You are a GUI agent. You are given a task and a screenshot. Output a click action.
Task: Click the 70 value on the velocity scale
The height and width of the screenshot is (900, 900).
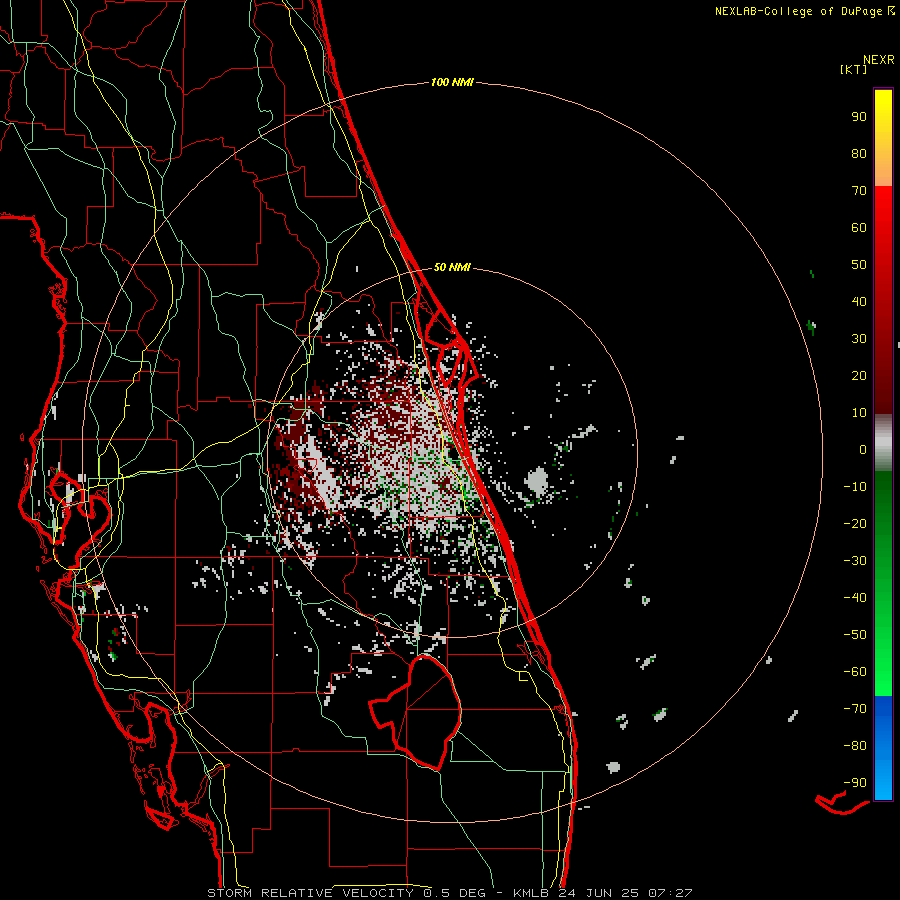coord(859,191)
